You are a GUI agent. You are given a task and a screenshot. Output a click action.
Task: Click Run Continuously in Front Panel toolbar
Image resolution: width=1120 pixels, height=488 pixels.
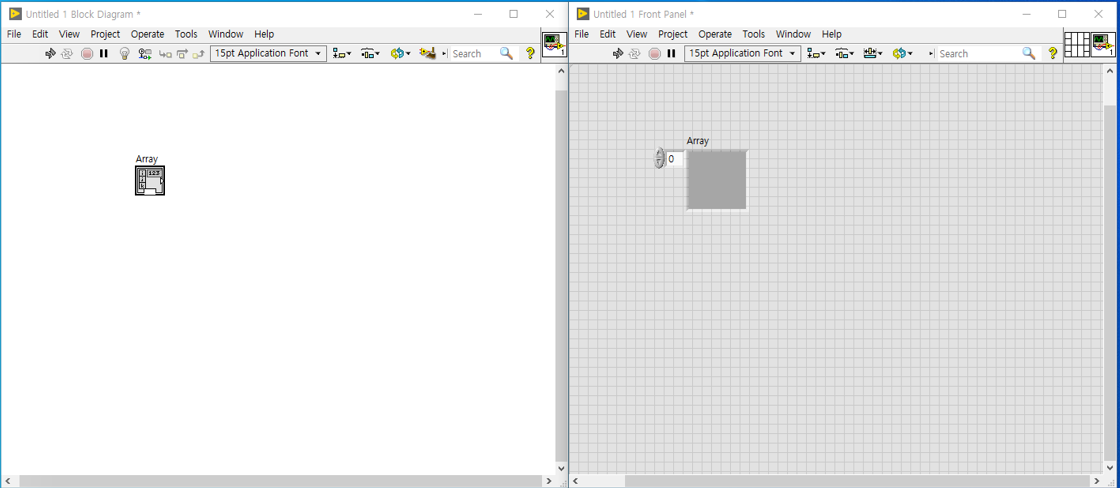(635, 54)
